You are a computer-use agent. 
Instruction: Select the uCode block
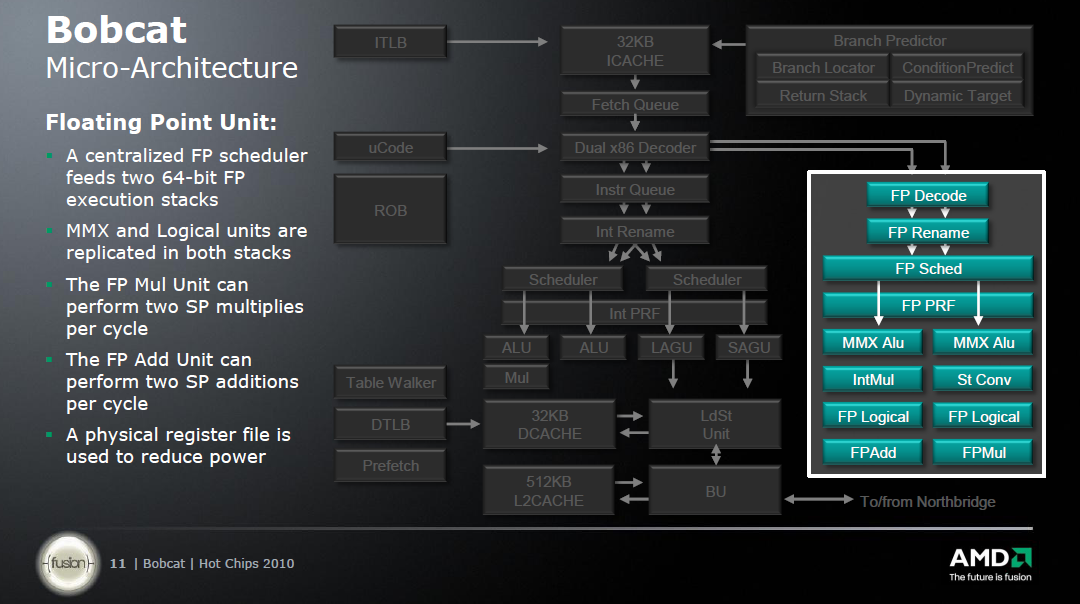point(390,148)
